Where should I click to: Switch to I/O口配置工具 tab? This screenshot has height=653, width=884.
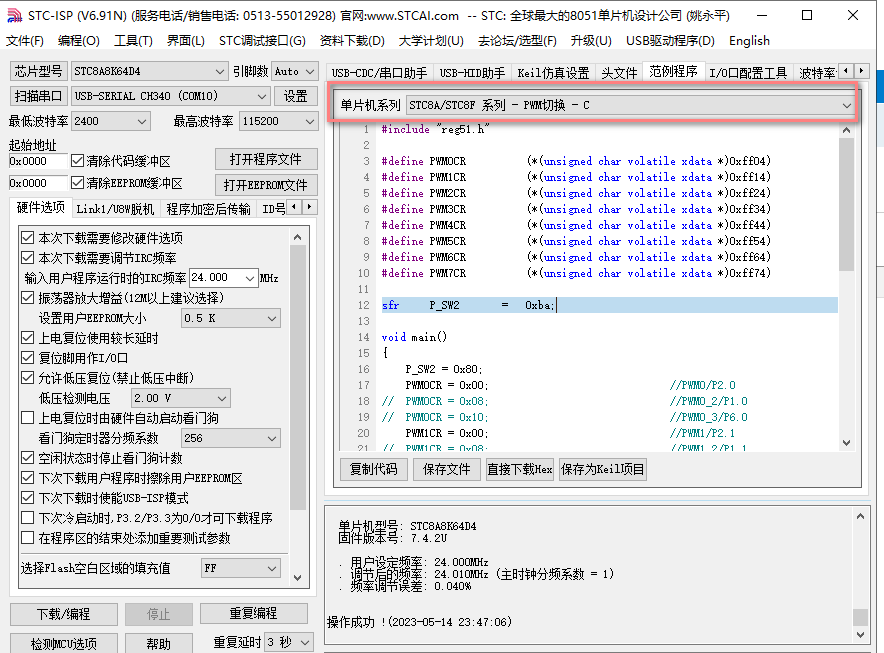click(748, 73)
